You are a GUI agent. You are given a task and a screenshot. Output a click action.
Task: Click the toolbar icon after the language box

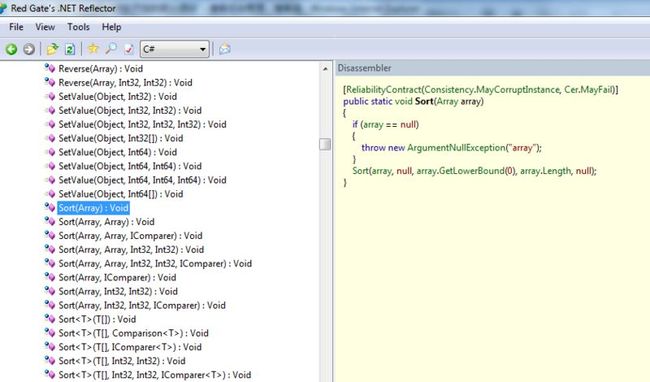tap(225, 49)
